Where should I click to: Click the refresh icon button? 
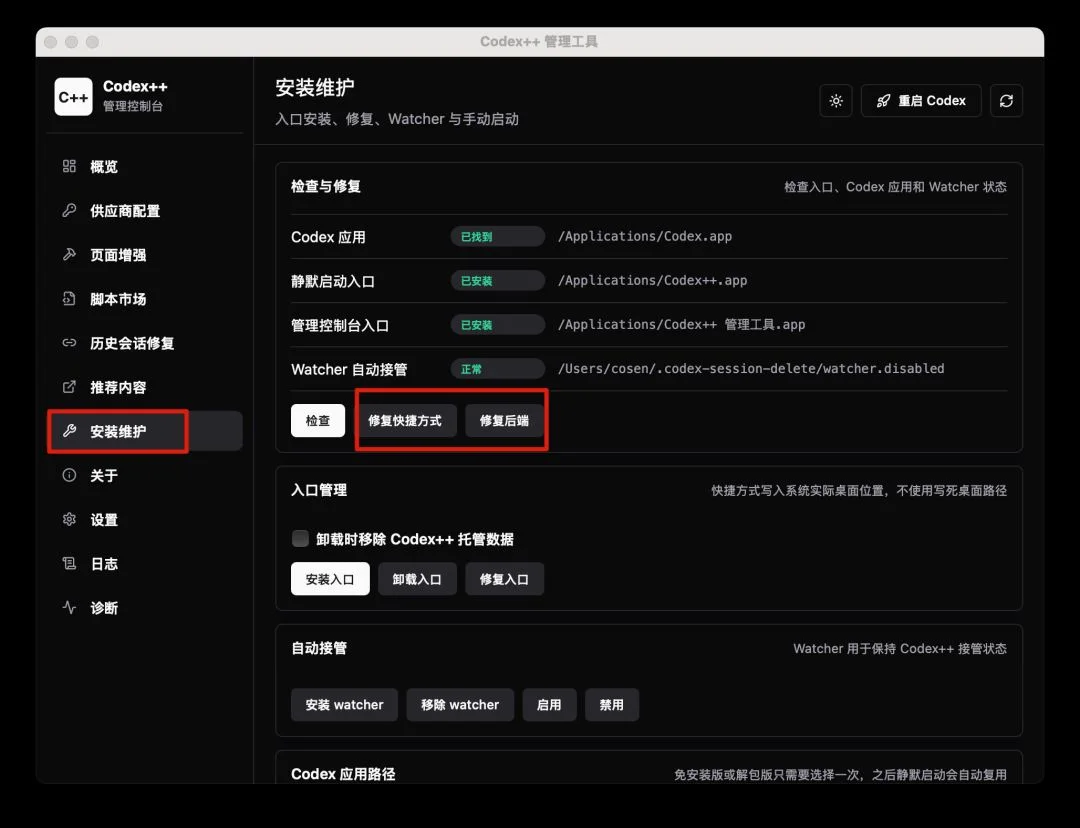(x=1006, y=101)
